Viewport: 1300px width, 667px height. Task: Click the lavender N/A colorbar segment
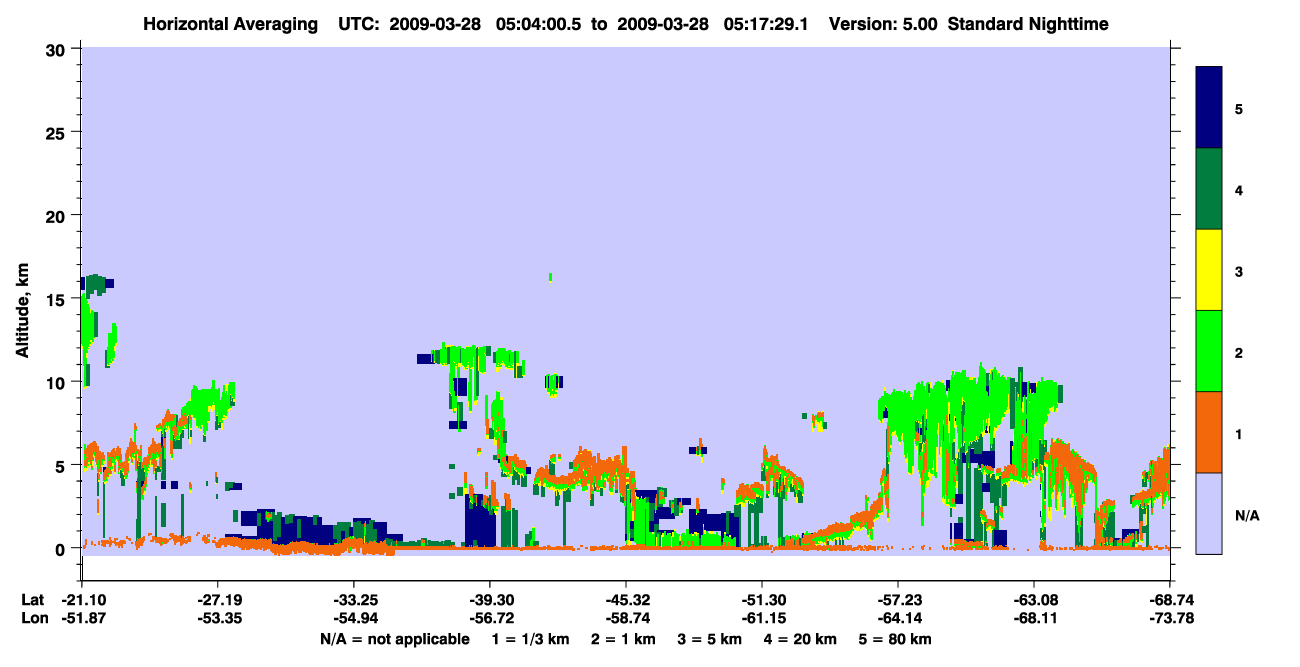[x=1209, y=513]
